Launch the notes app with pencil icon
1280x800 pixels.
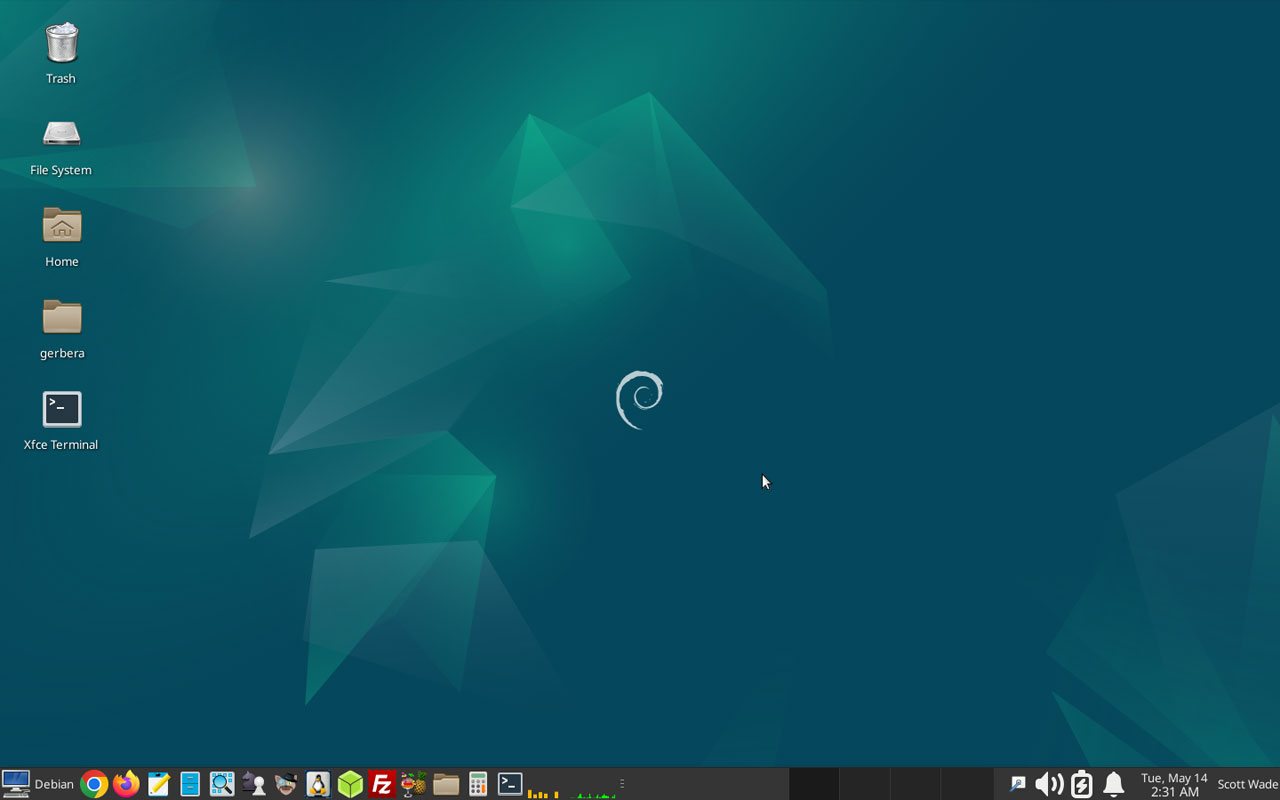(158, 785)
